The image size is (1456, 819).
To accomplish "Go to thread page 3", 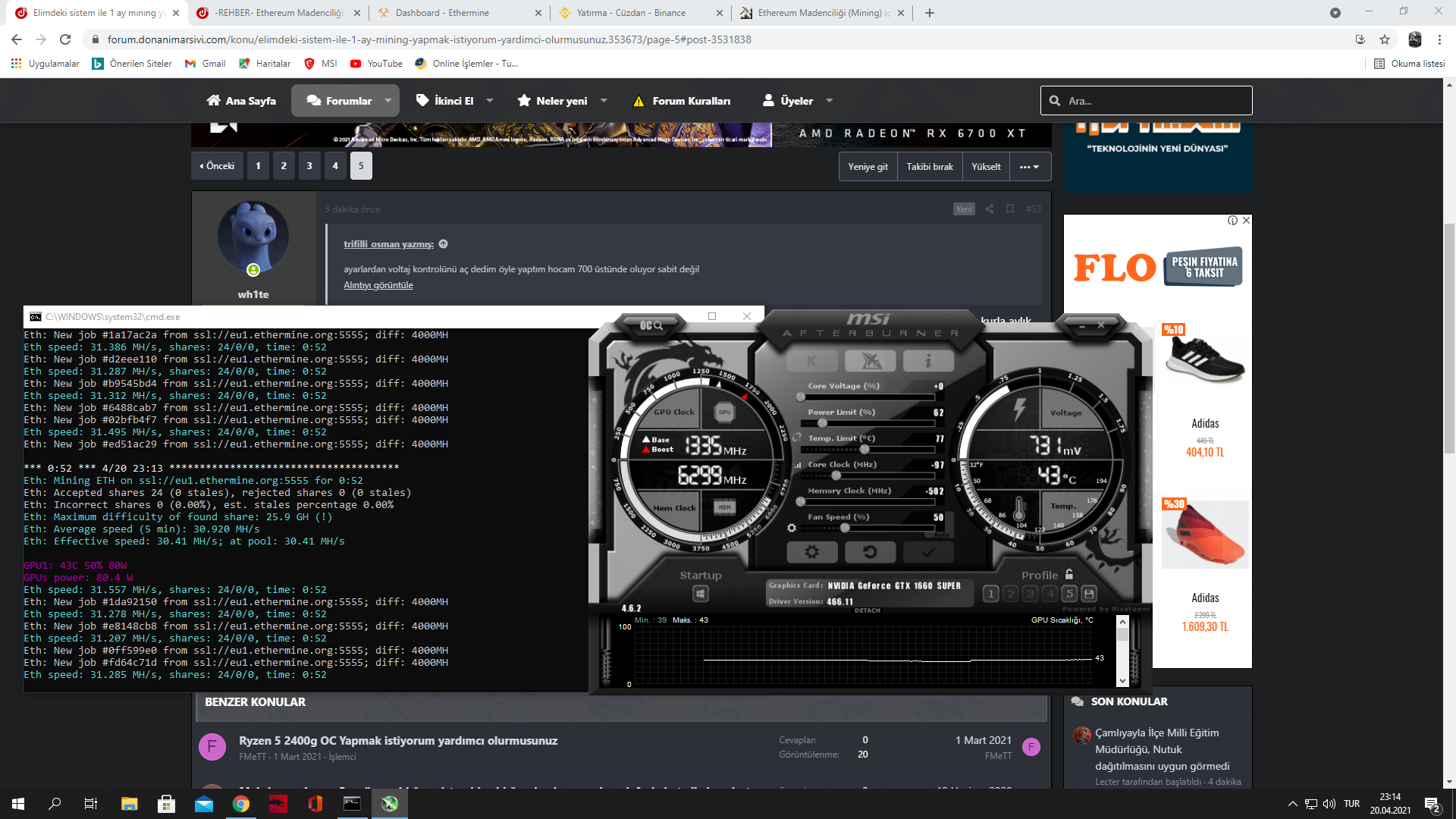I will pos(309,166).
